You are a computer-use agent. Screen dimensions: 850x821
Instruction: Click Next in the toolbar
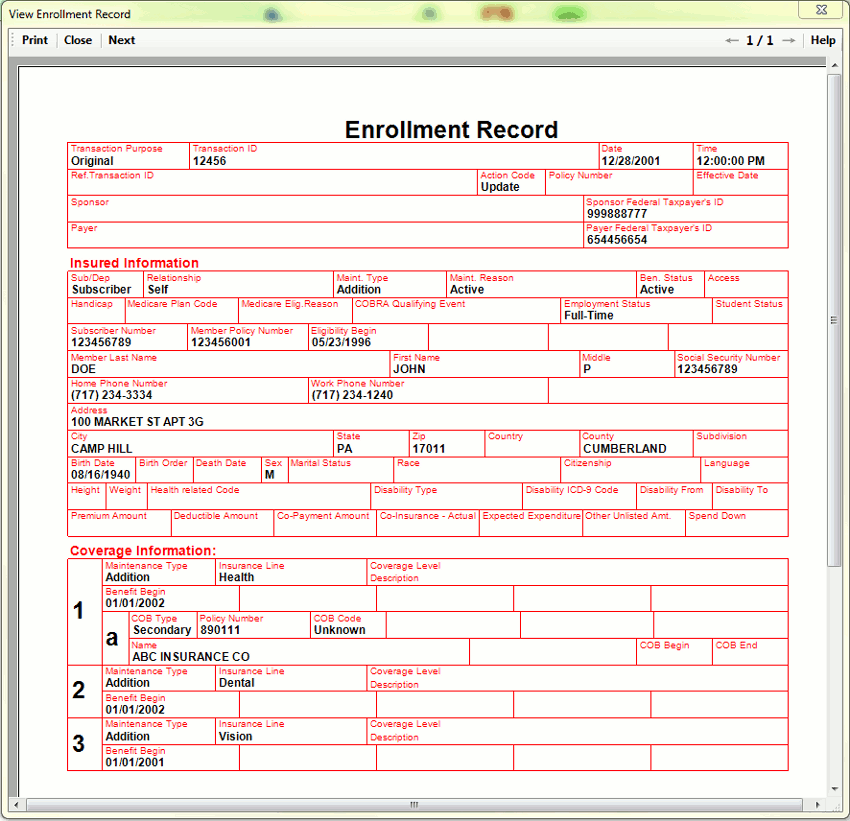[x=122, y=41]
